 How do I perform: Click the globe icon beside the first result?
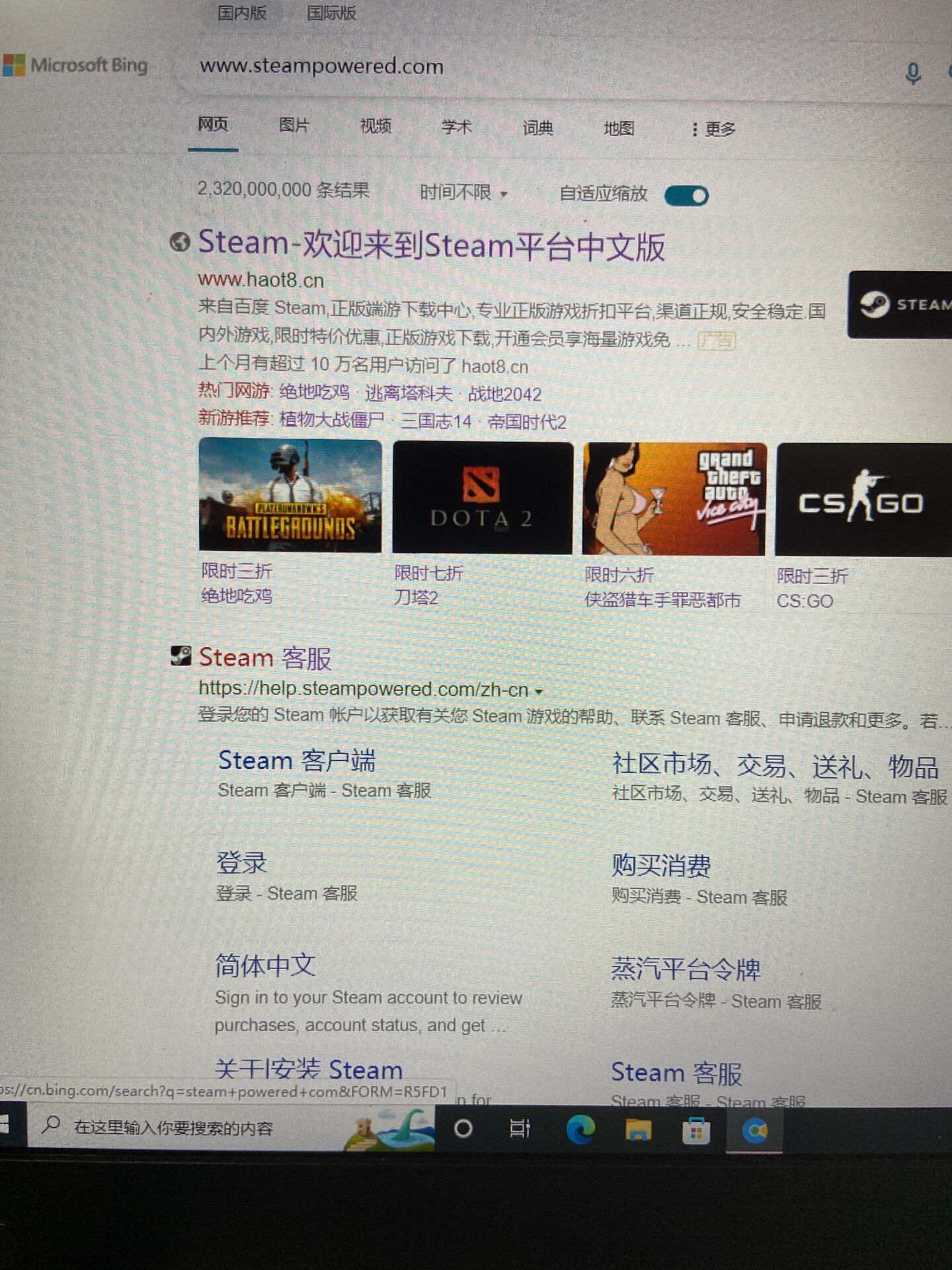[180, 242]
